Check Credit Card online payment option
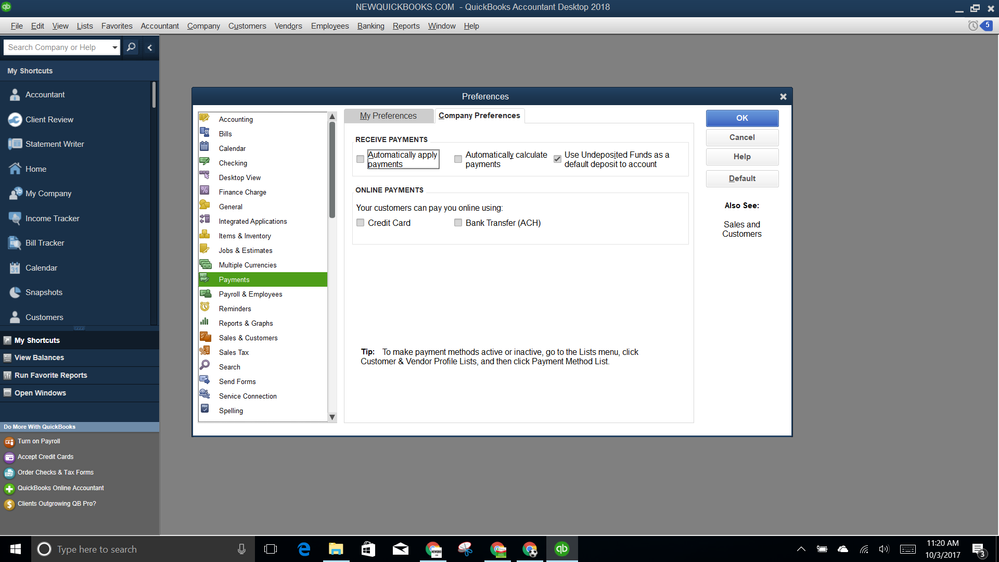 click(x=360, y=223)
